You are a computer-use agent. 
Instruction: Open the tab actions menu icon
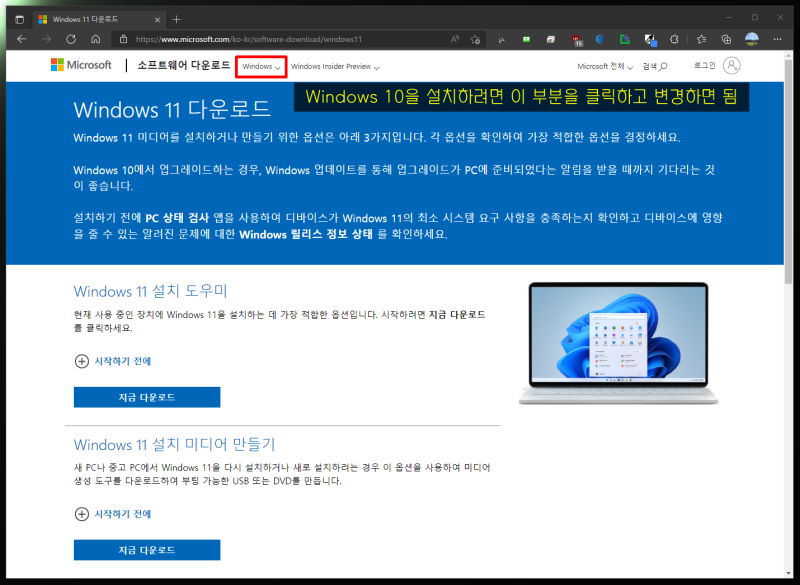(19, 19)
